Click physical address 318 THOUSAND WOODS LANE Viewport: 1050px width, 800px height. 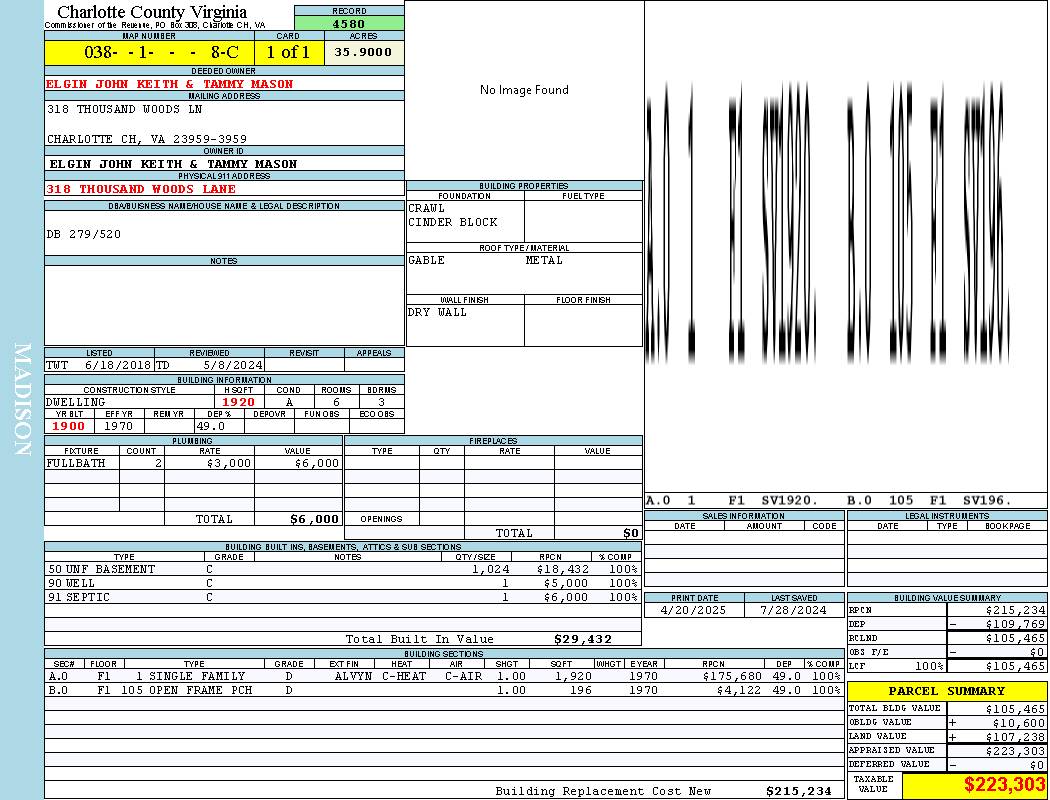point(141,189)
